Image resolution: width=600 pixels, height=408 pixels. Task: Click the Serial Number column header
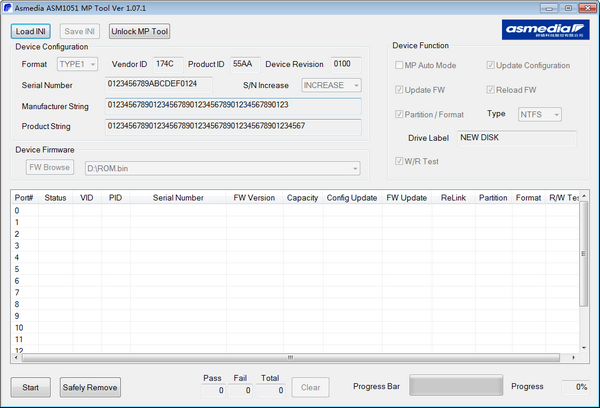[x=178, y=198]
